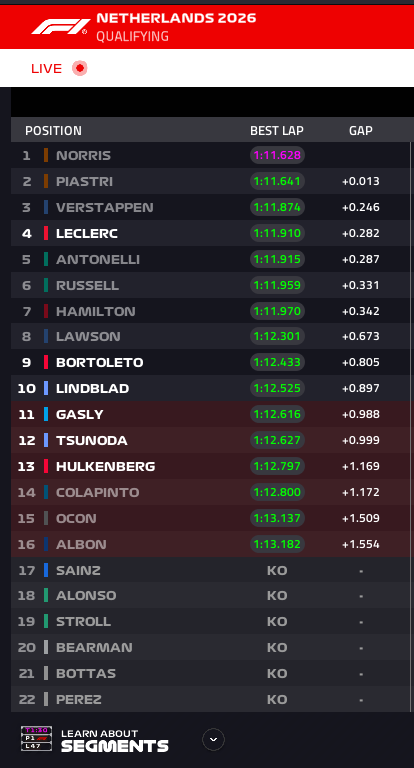The width and height of the screenshot is (414, 768).
Task: Click the GAP column header
Action: 361,131
